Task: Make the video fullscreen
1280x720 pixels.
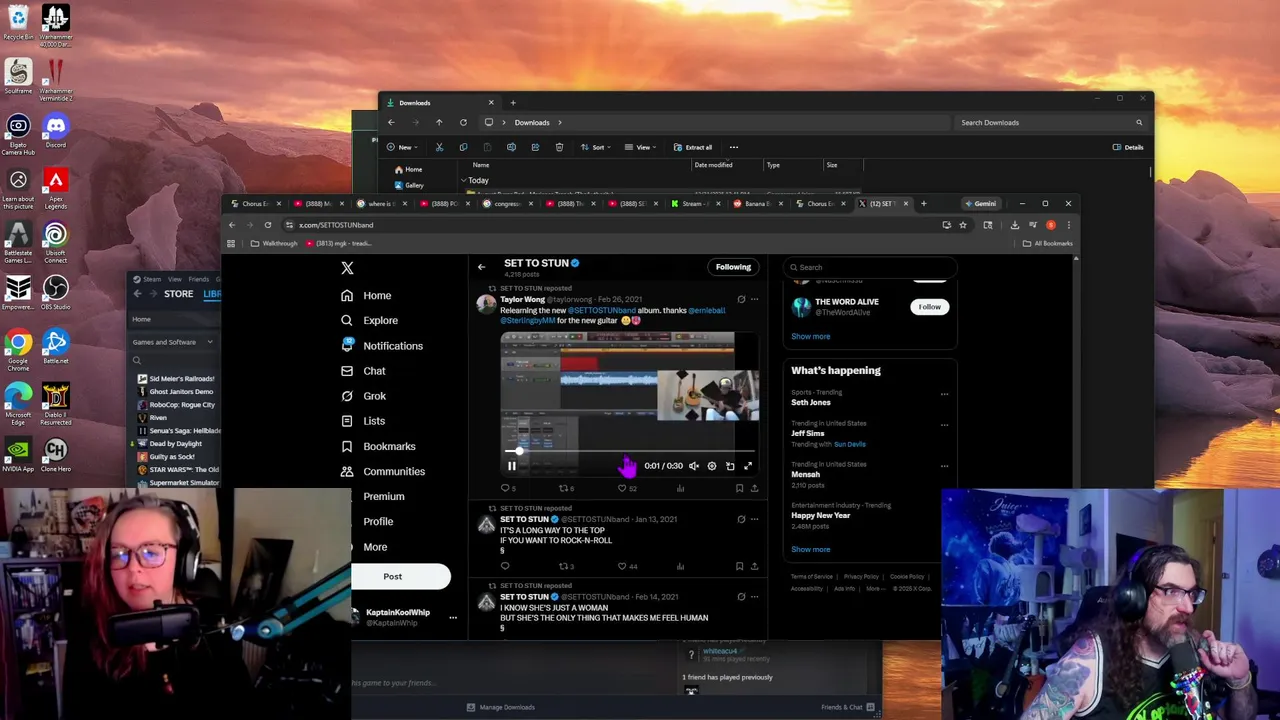Action: click(x=748, y=466)
